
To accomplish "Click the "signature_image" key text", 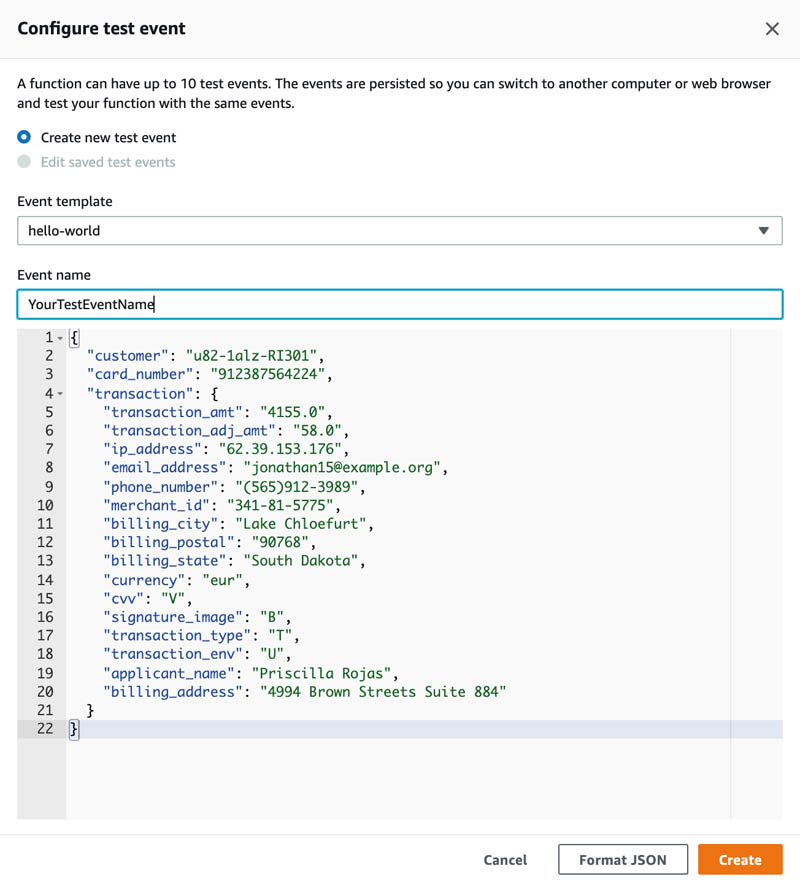I will click(173, 618).
